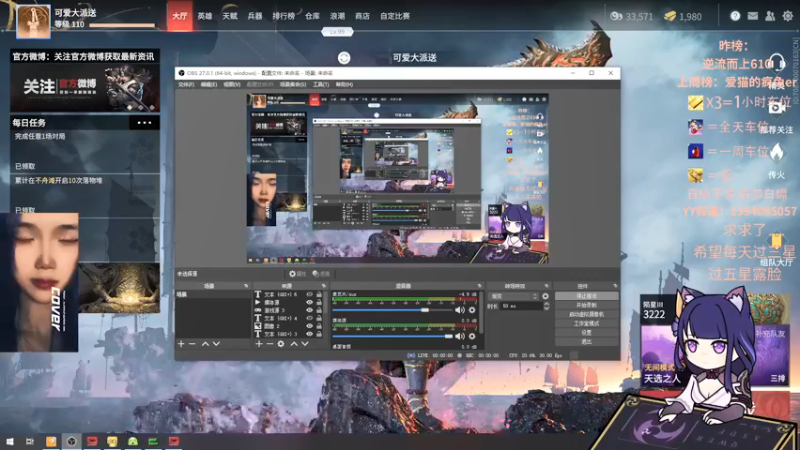The width and height of the screenshot is (800, 450).
Task: Switch to the 排行榜 game tab
Action: tap(284, 16)
